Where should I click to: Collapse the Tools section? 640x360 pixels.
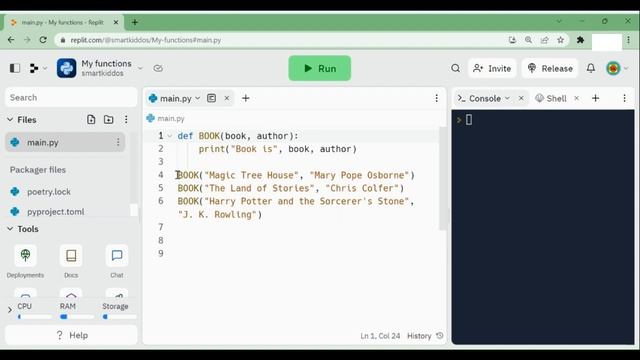(x=10, y=229)
